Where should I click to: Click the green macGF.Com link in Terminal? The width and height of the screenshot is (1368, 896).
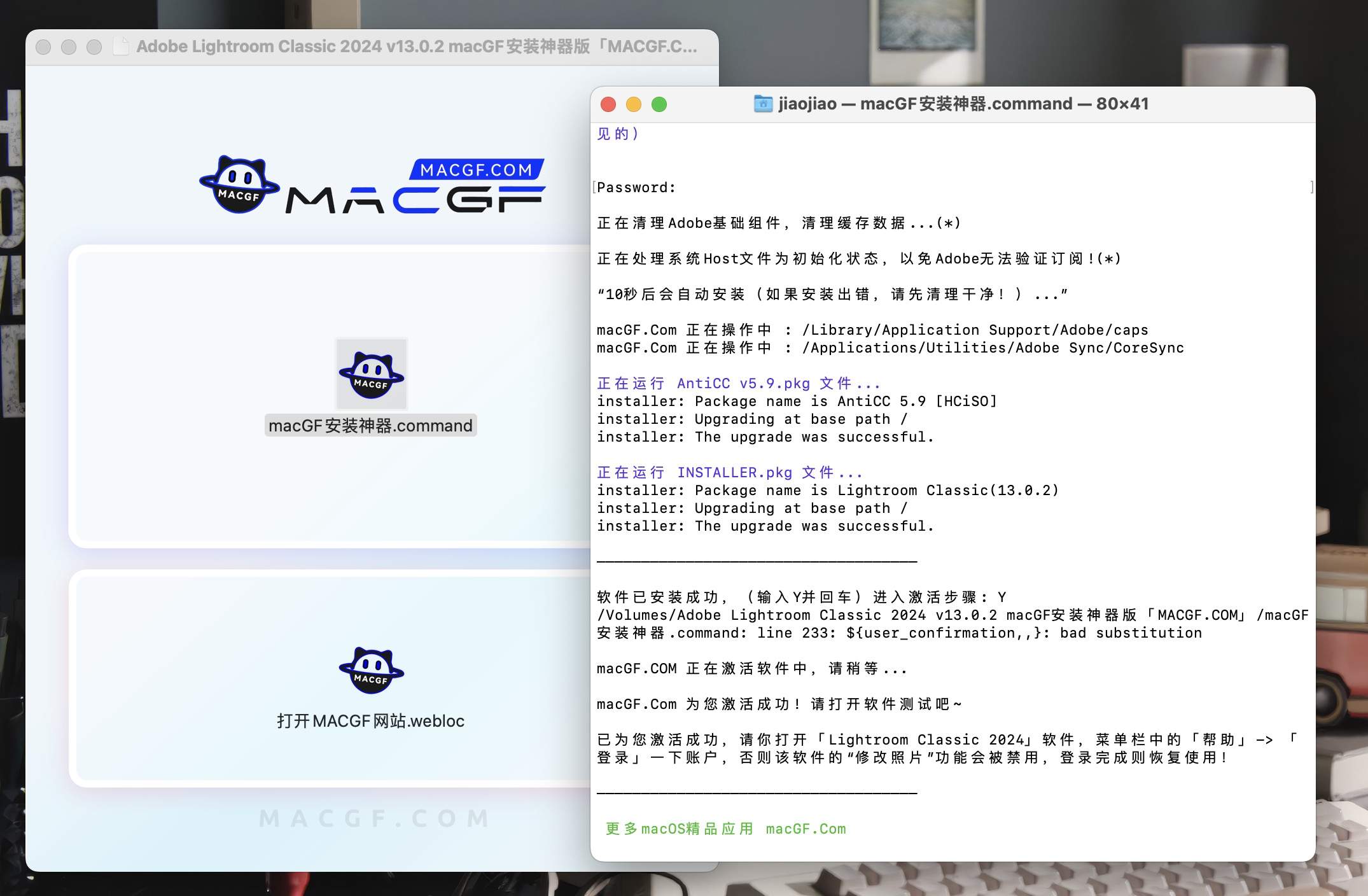[x=806, y=829]
